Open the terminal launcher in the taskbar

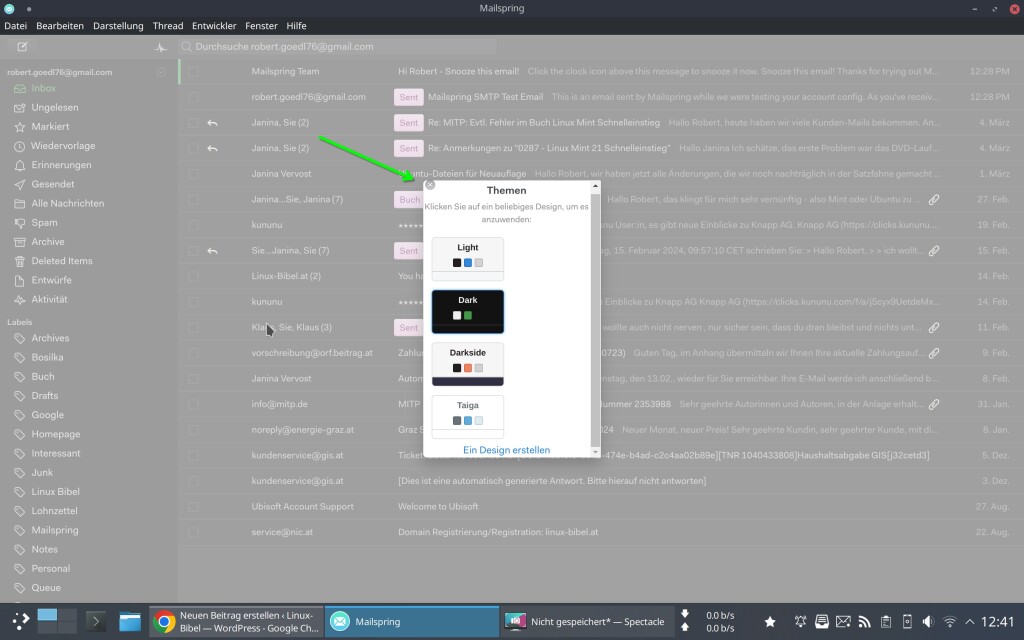(x=95, y=622)
